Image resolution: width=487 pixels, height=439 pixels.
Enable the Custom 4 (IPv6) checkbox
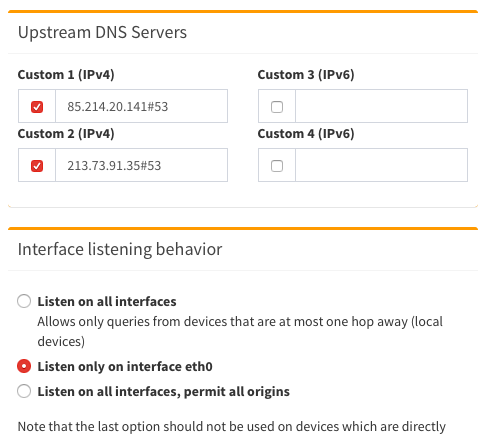point(277,166)
